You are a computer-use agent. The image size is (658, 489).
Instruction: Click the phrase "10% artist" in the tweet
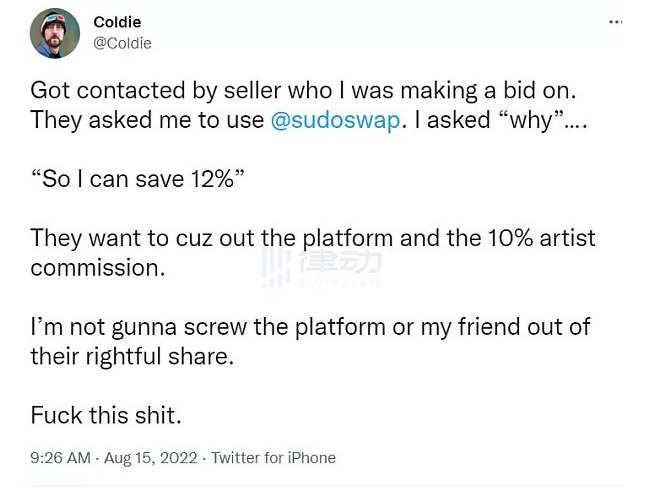[541, 238]
